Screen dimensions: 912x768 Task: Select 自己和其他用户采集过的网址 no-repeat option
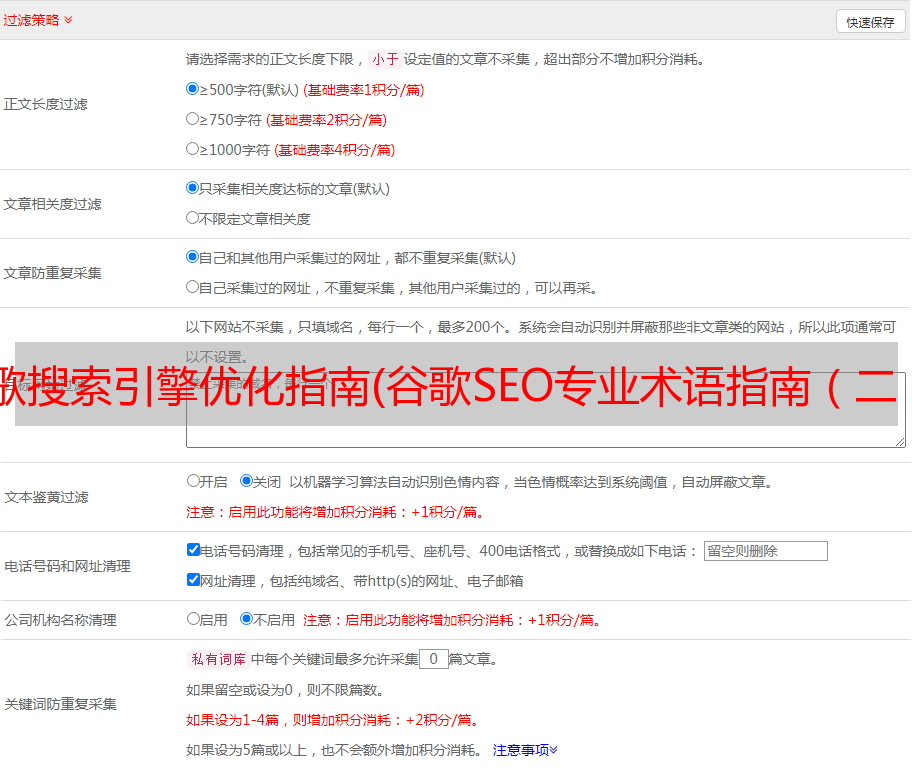(193, 257)
